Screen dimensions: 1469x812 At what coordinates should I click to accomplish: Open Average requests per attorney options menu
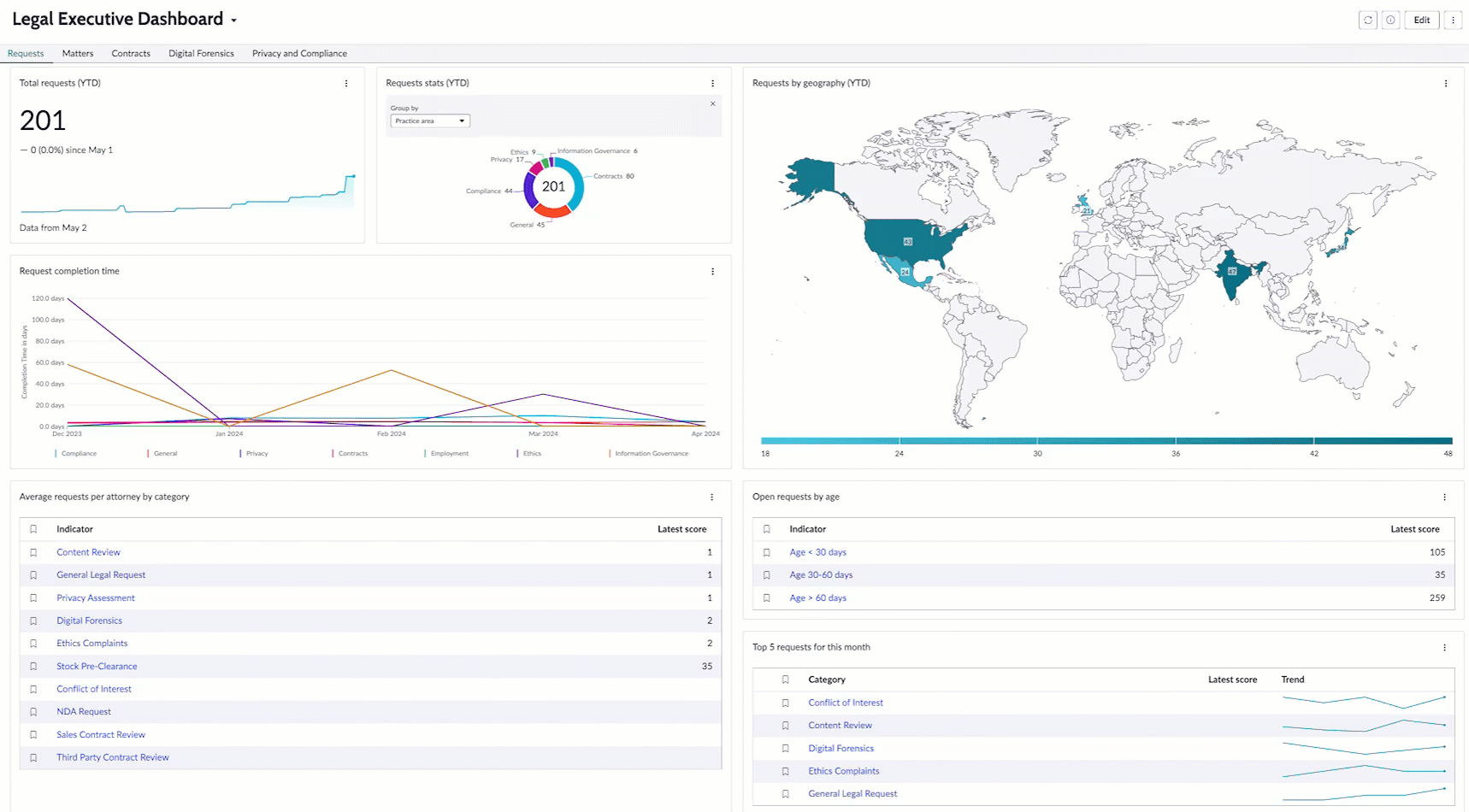(711, 497)
